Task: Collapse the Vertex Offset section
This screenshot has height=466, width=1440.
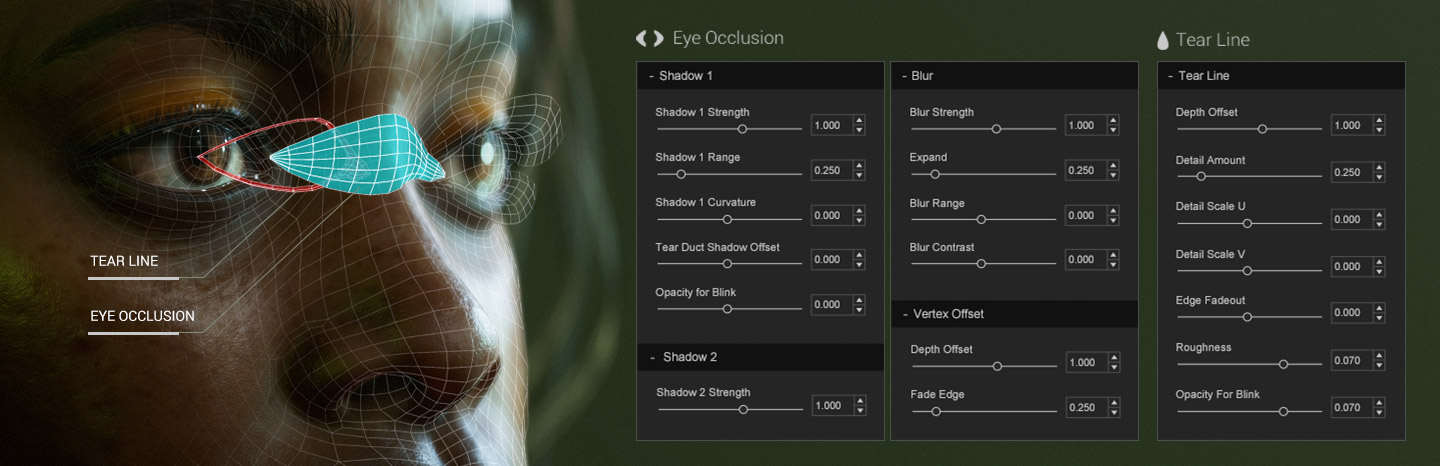Action: click(904, 314)
